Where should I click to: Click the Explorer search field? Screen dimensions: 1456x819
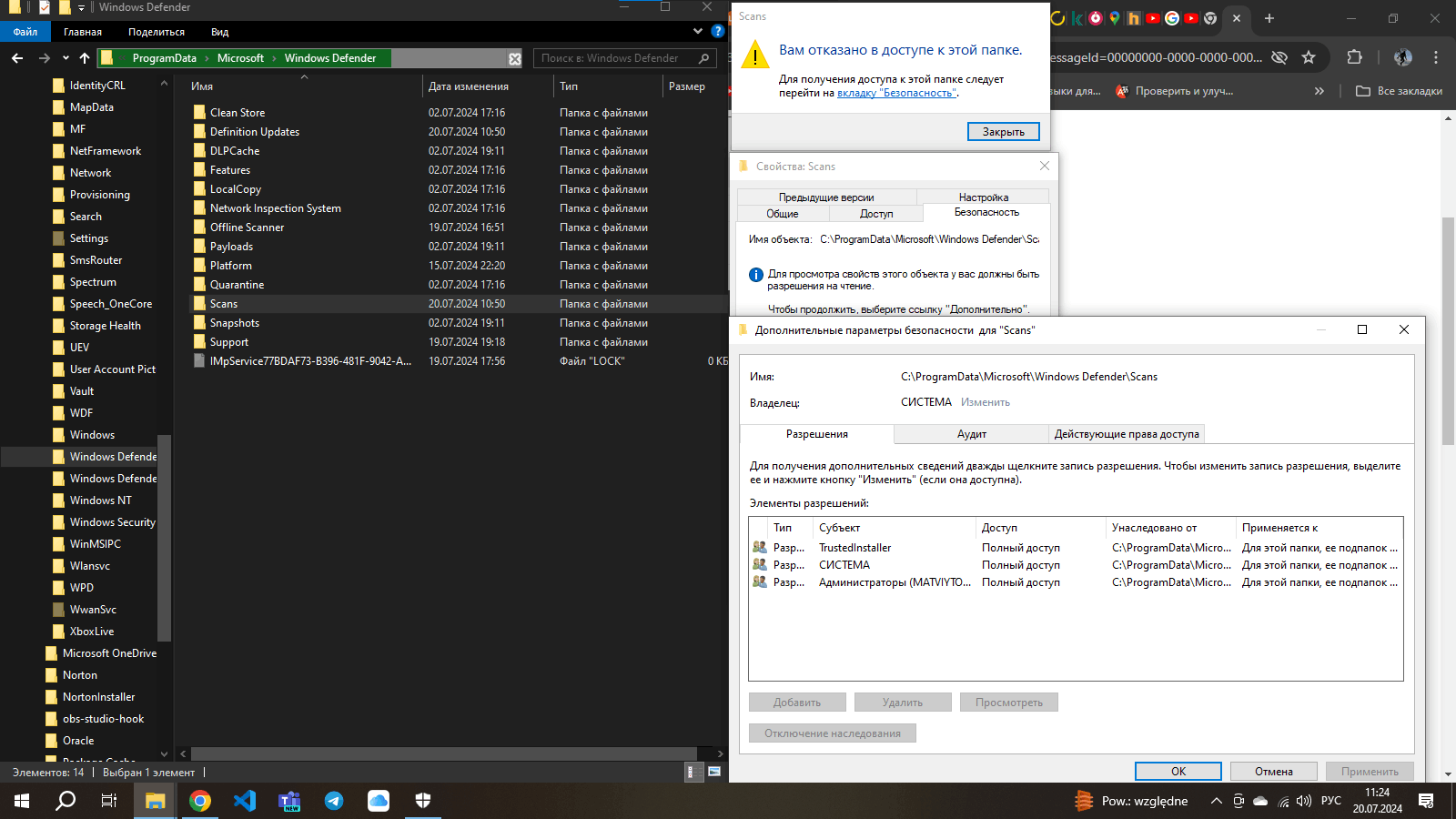[x=625, y=58]
